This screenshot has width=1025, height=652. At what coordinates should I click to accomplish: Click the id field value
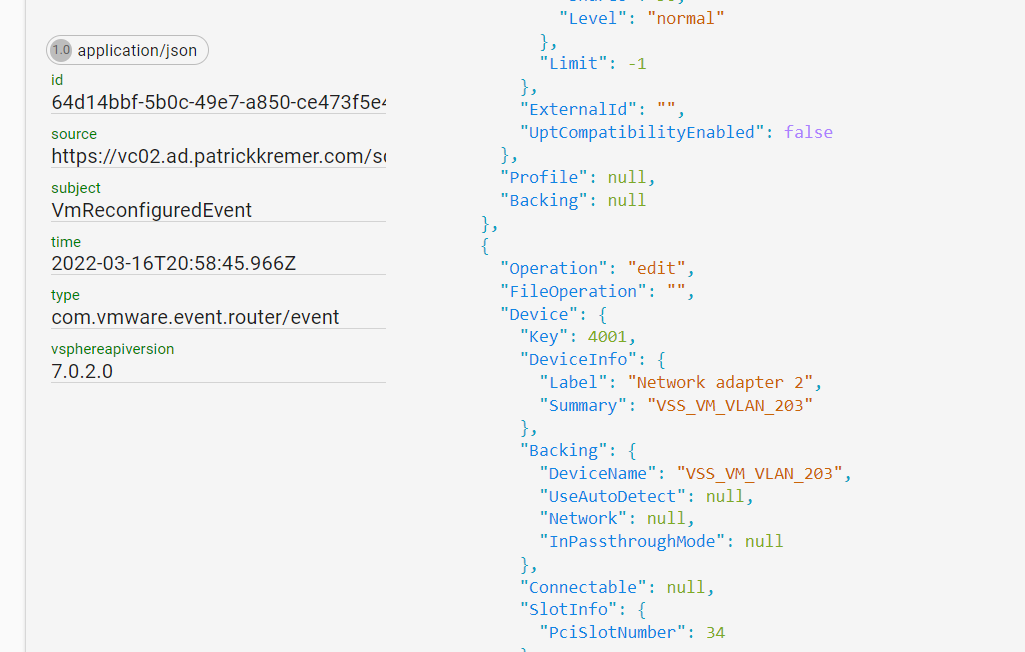pyautogui.click(x=219, y=102)
